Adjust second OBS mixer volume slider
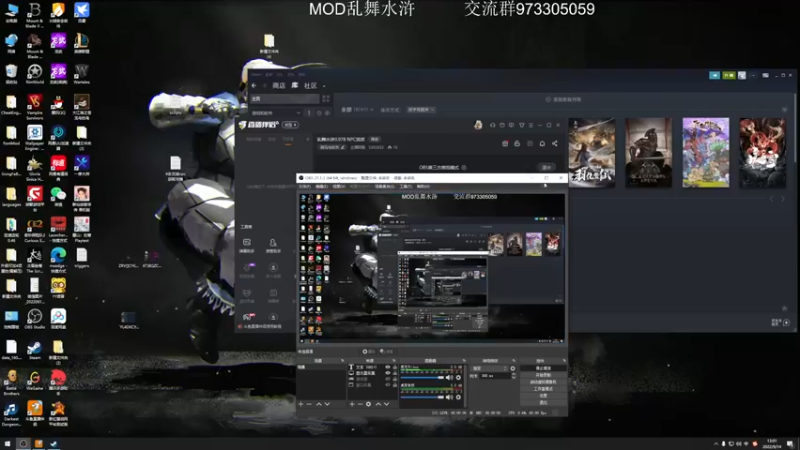The height and width of the screenshot is (450, 800). pyautogui.click(x=422, y=397)
